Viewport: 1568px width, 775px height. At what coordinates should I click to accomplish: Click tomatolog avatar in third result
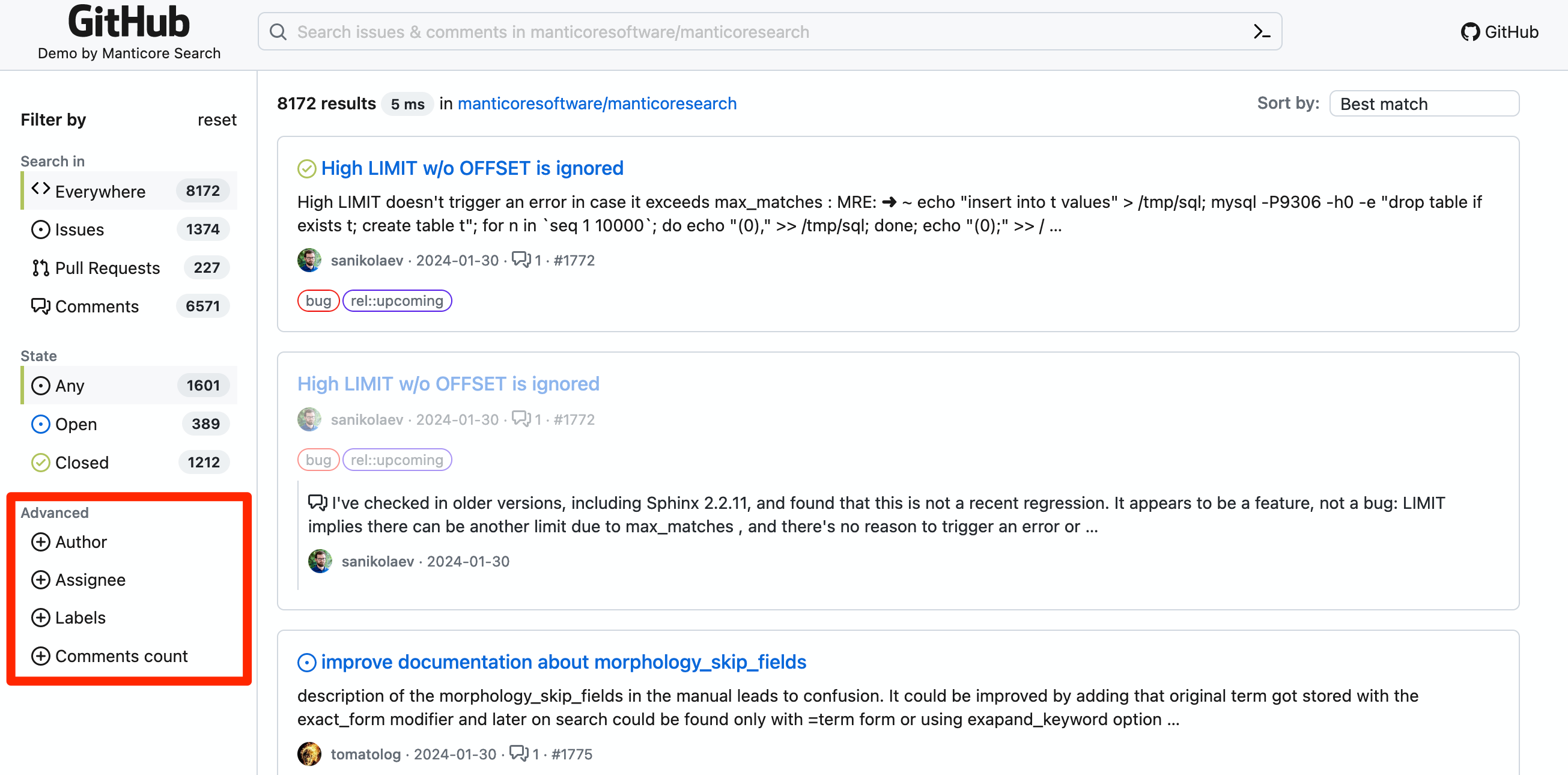(x=309, y=754)
